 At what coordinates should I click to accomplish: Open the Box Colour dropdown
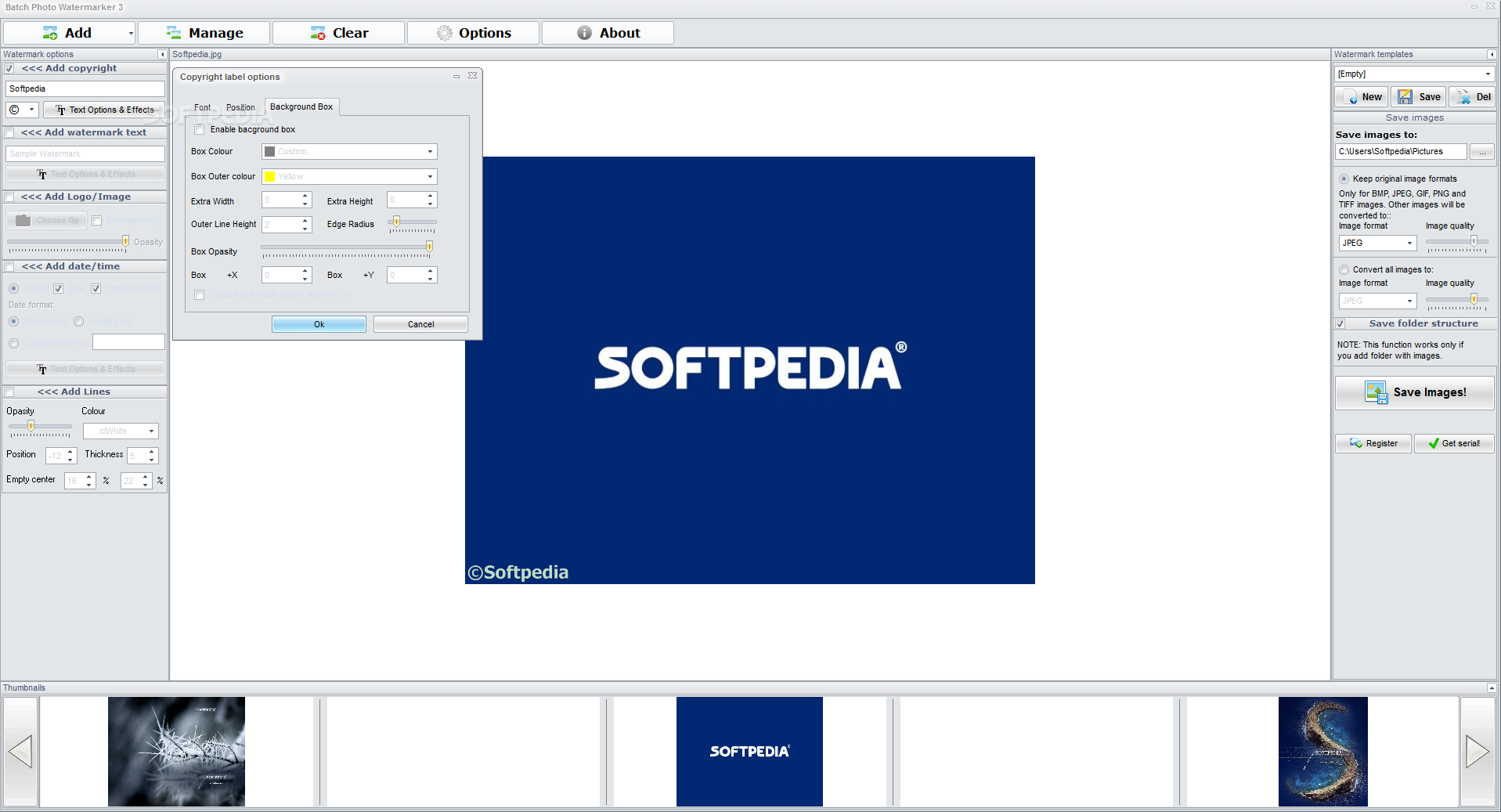(349, 151)
